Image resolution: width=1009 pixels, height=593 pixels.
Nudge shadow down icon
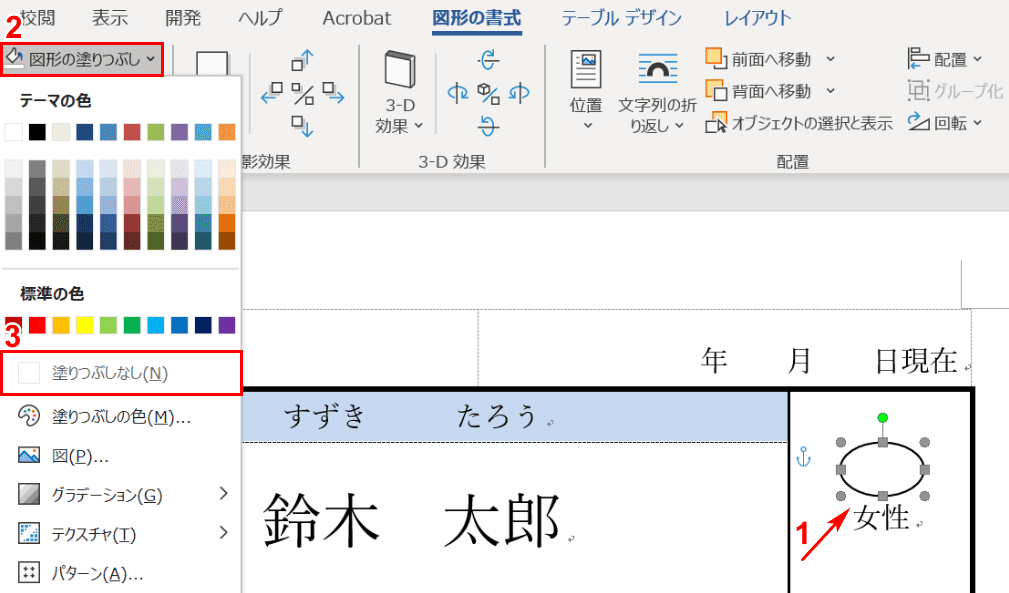(x=302, y=126)
